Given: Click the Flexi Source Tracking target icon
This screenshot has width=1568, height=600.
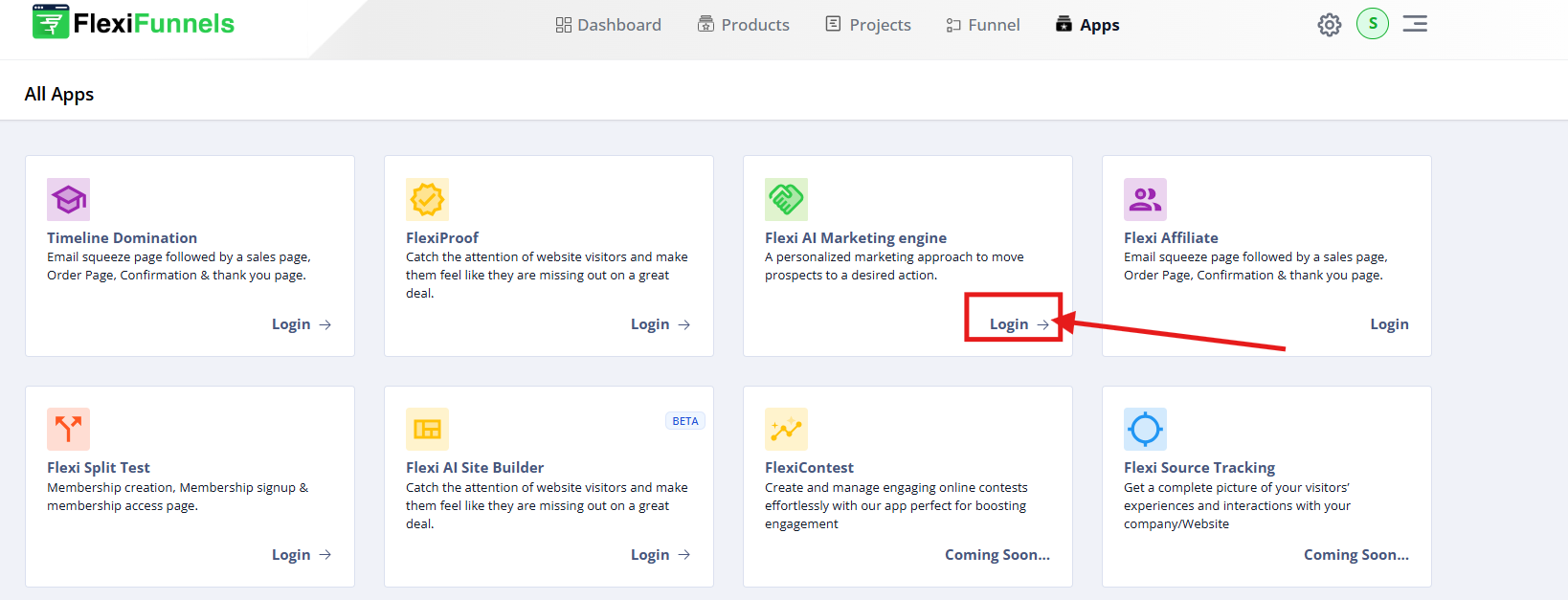Looking at the screenshot, I should pyautogui.click(x=1145, y=429).
